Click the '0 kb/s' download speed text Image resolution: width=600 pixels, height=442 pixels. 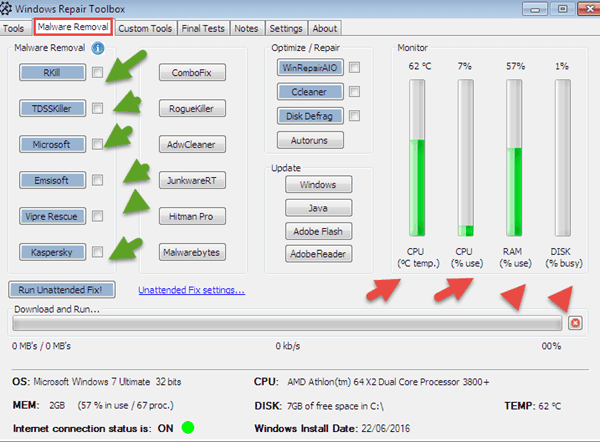[x=288, y=346]
